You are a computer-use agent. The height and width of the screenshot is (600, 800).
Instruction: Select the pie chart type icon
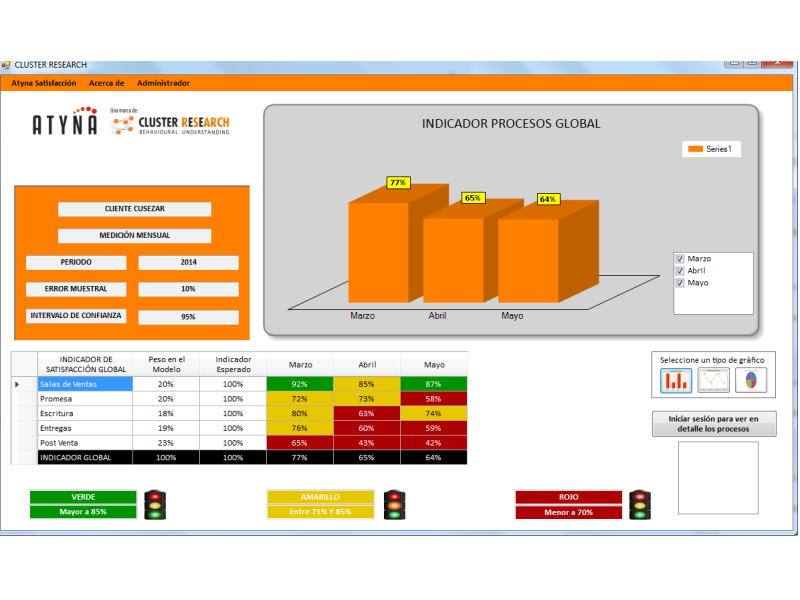pos(750,381)
